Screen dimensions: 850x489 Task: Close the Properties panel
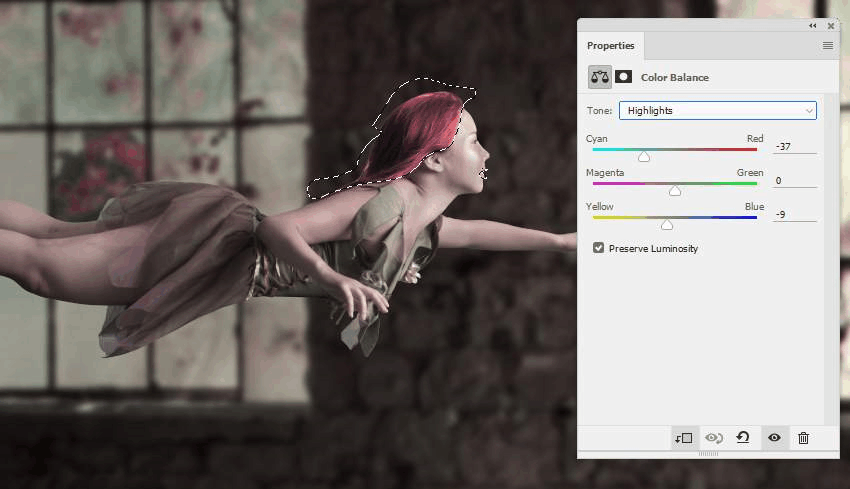pos(830,25)
